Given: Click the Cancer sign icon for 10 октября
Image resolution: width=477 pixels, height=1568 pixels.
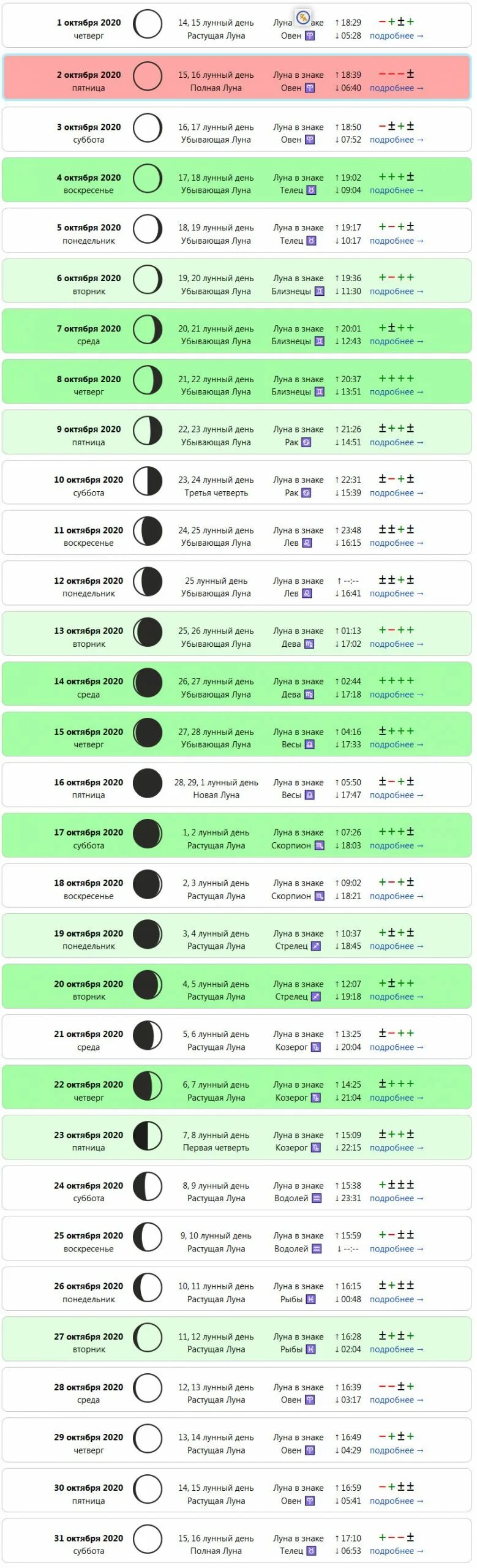Looking at the screenshot, I should click(x=306, y=493).
